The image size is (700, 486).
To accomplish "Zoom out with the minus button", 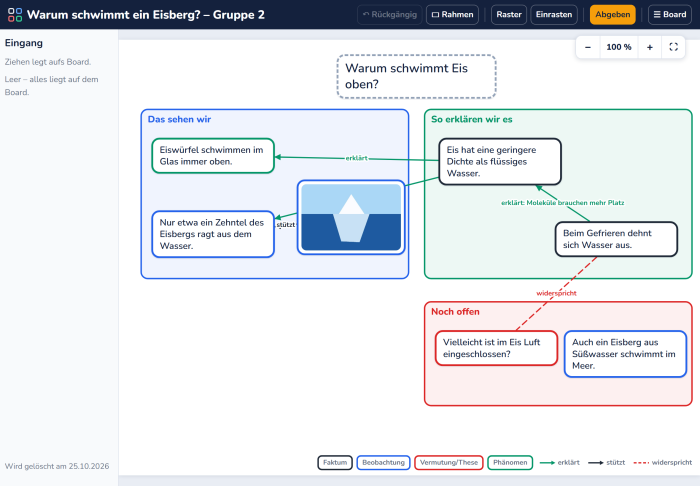I will coord(588,47).
